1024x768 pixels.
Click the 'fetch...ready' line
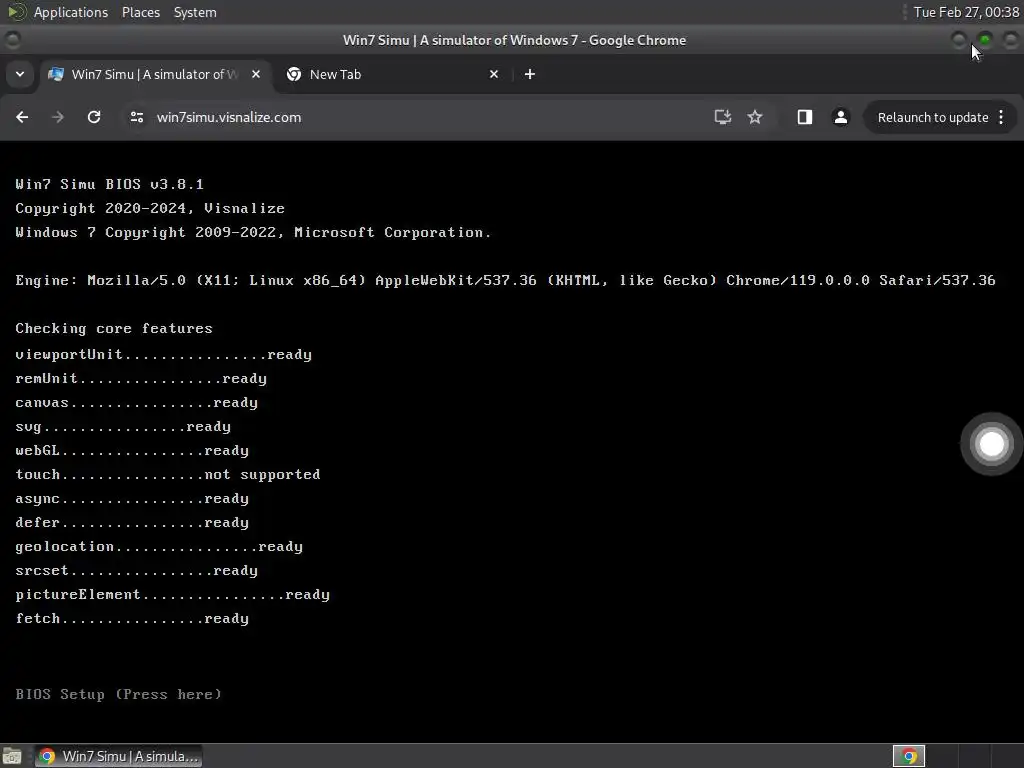pyautogui.click(x=132, y=619)
